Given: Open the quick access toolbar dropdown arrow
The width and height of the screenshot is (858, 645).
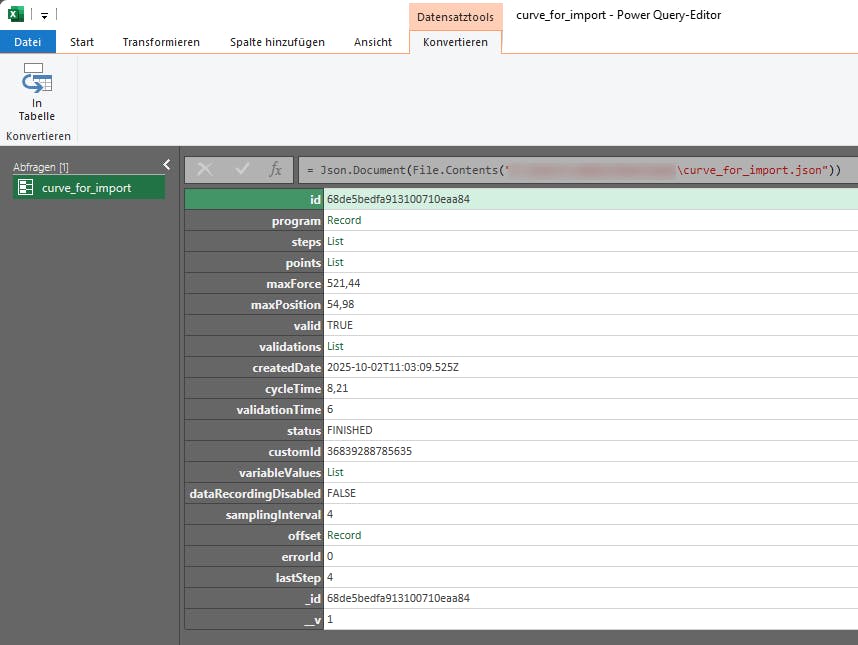Looking at the screenshot, I should point(45,16).
